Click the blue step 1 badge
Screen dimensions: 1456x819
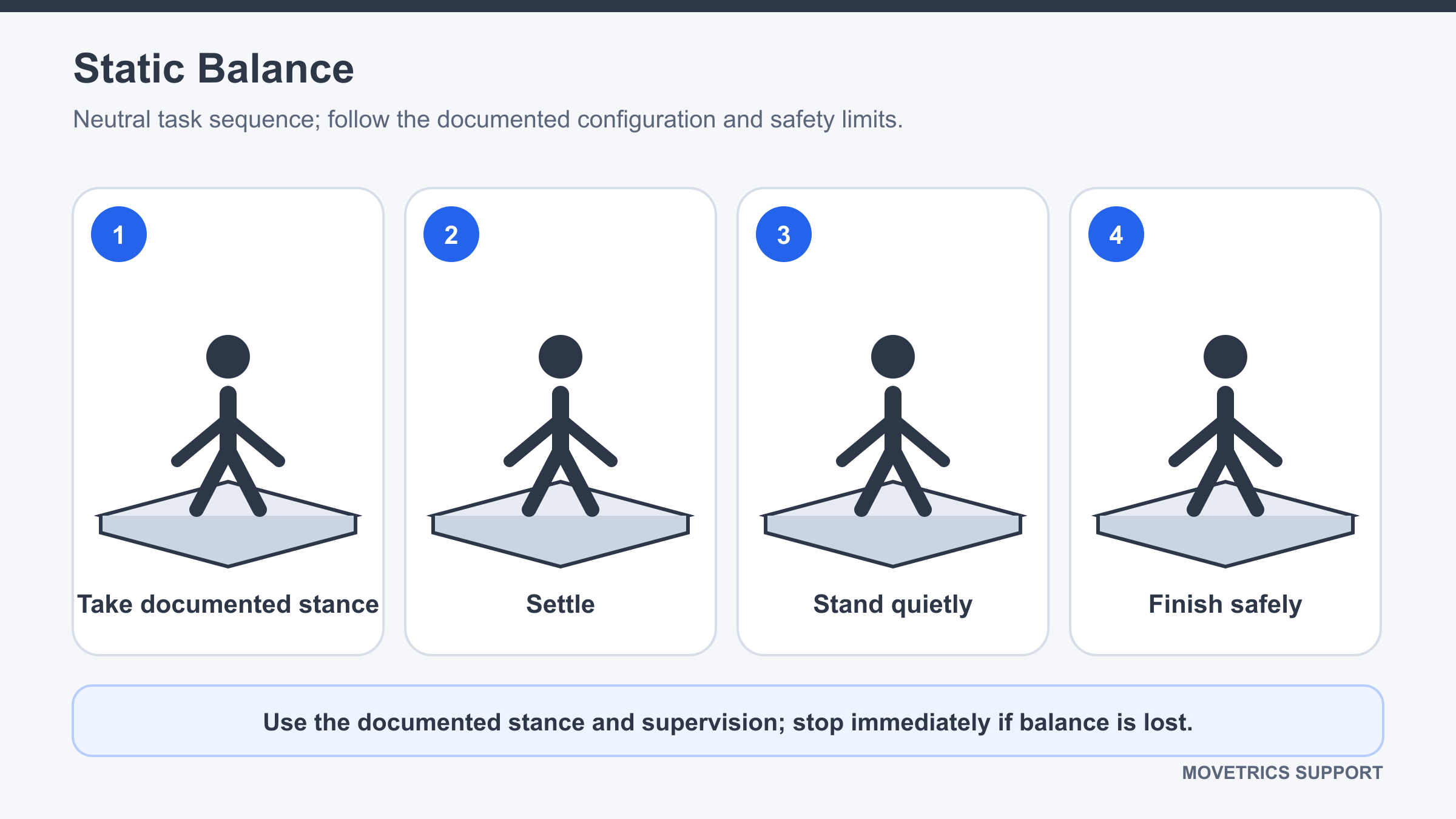[x=119, y=234]
